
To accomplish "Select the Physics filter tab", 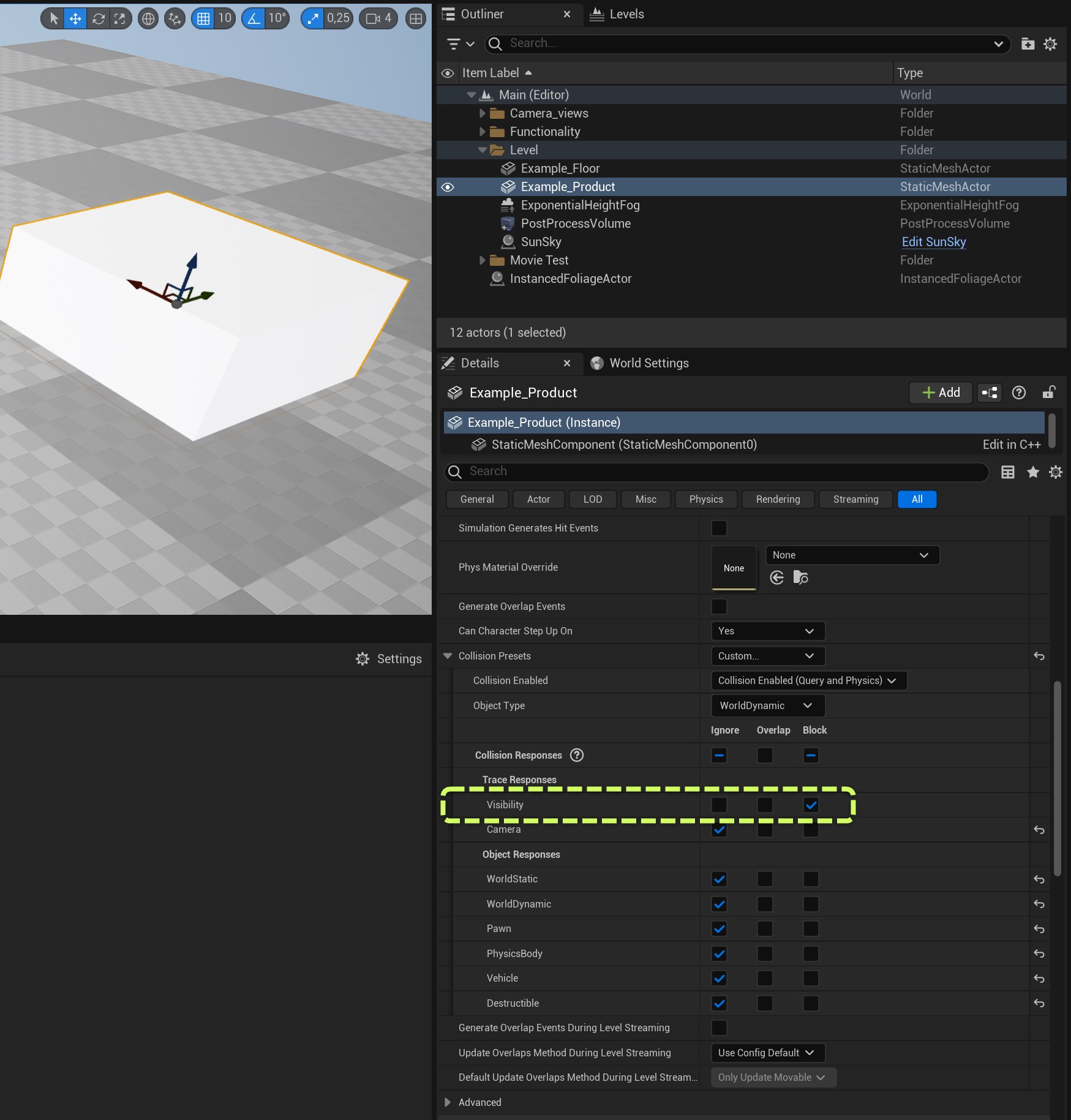I will [x=705, y=499].
